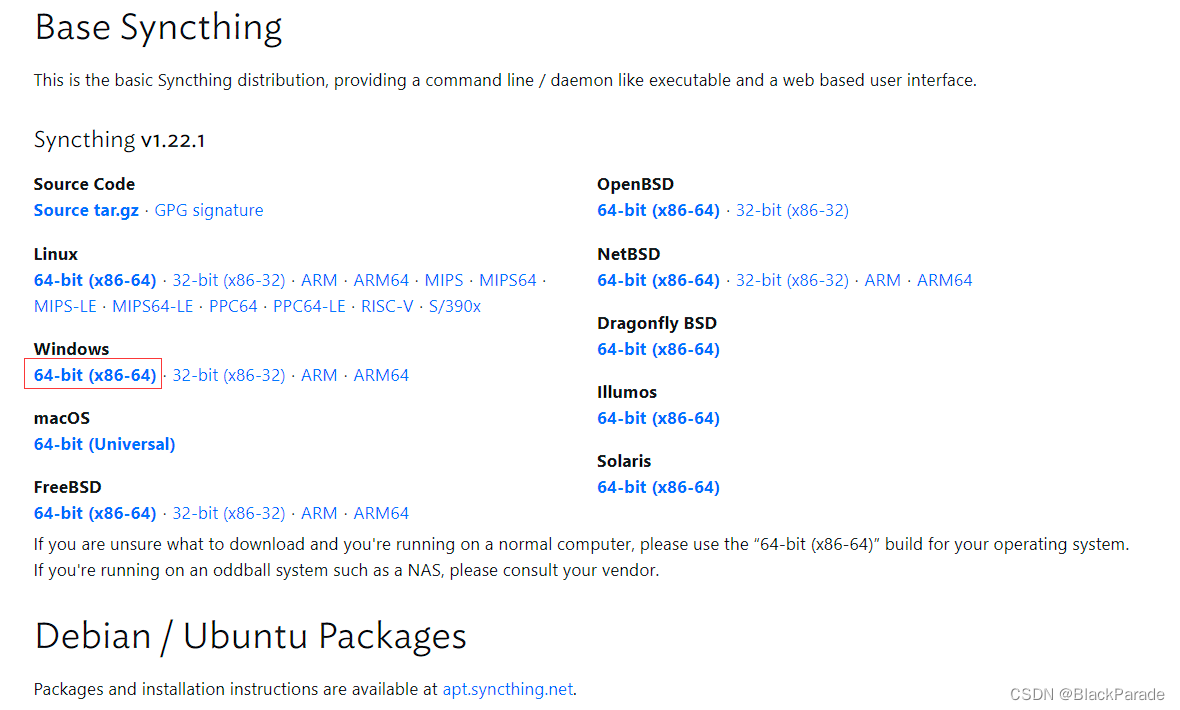
Task: Choose the Linux MIPS64-LE build
Action: [x=153, y=306]
